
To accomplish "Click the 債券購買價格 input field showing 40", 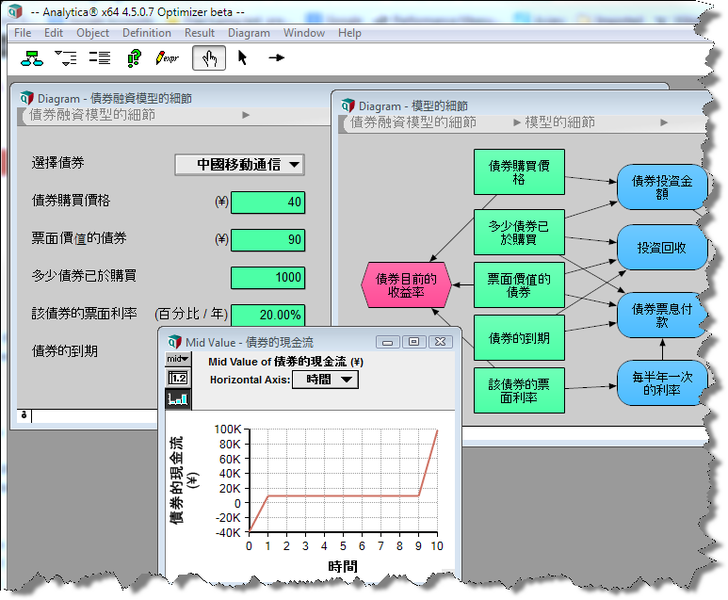I will tap(268, 202).
